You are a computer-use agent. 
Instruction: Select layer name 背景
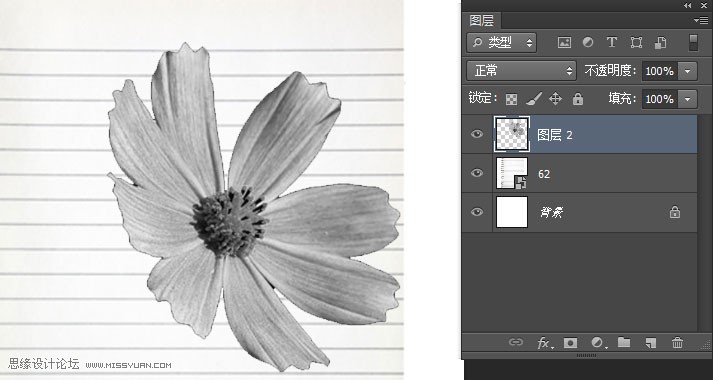(x=552, y=212)
